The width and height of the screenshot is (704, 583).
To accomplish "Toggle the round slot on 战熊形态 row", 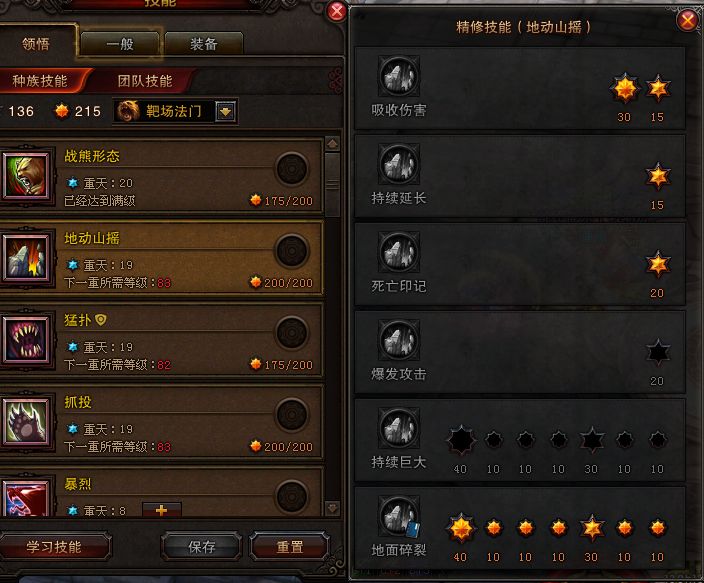I will pos(292,169).
